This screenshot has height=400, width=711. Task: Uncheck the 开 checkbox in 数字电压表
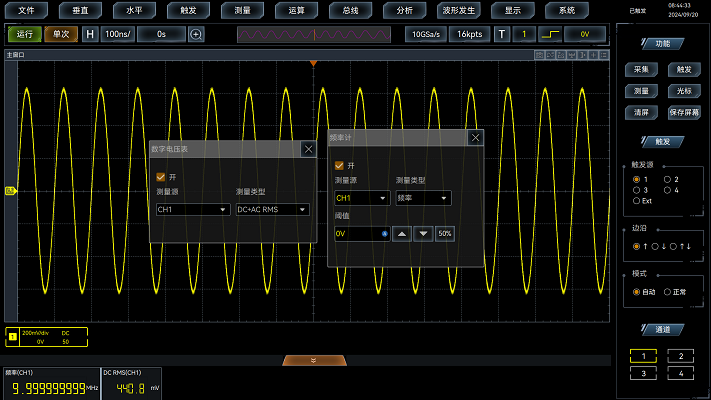pyautogui.click(x=161, y=176)
